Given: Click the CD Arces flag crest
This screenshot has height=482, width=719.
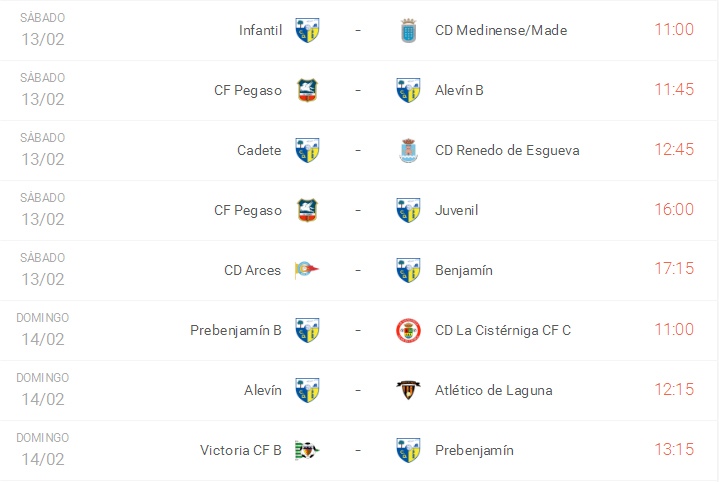Looking at the screenshot, I should [307, 270].
